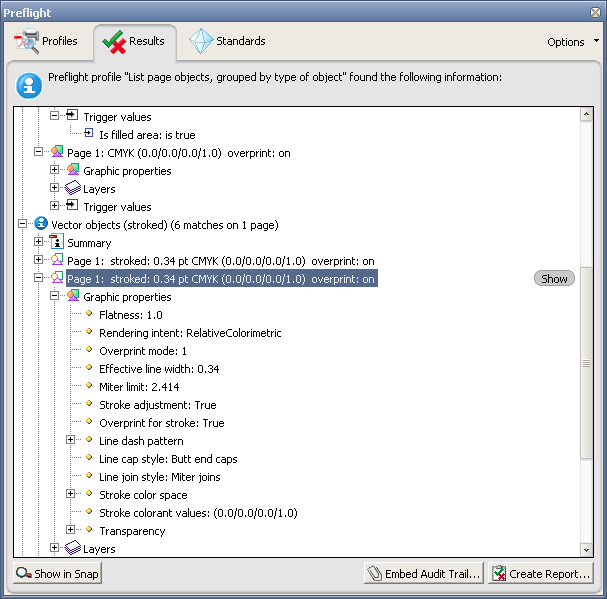Close the Preflight panel
The image size is (607, 599).
[x=595, y=12]
